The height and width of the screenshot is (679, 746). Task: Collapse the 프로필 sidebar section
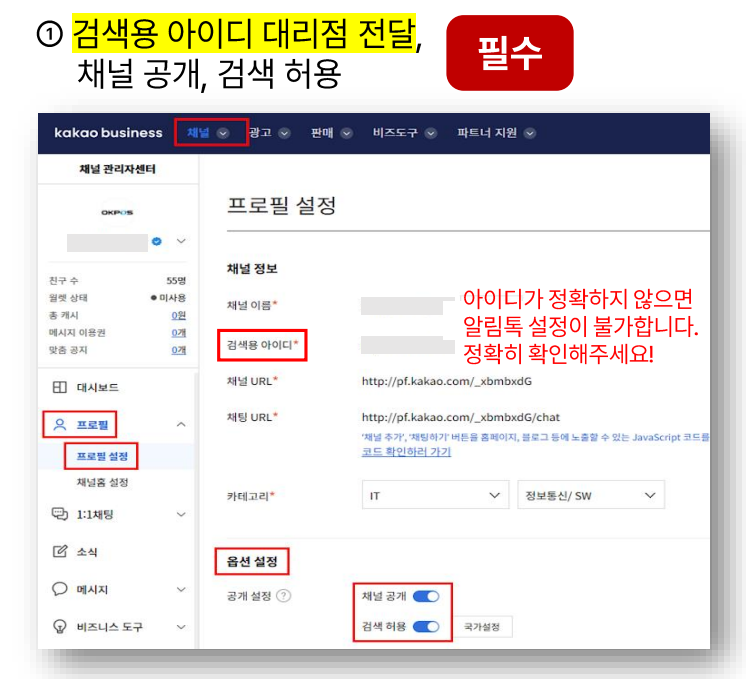click(181, 425)
